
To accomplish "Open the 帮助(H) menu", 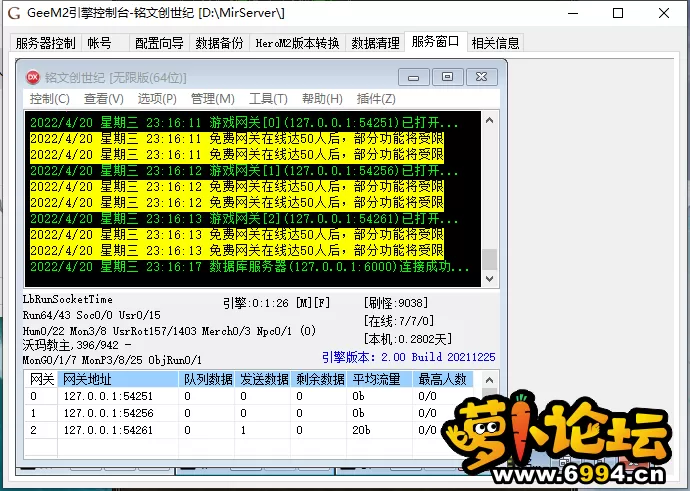I will coord(322,99).
